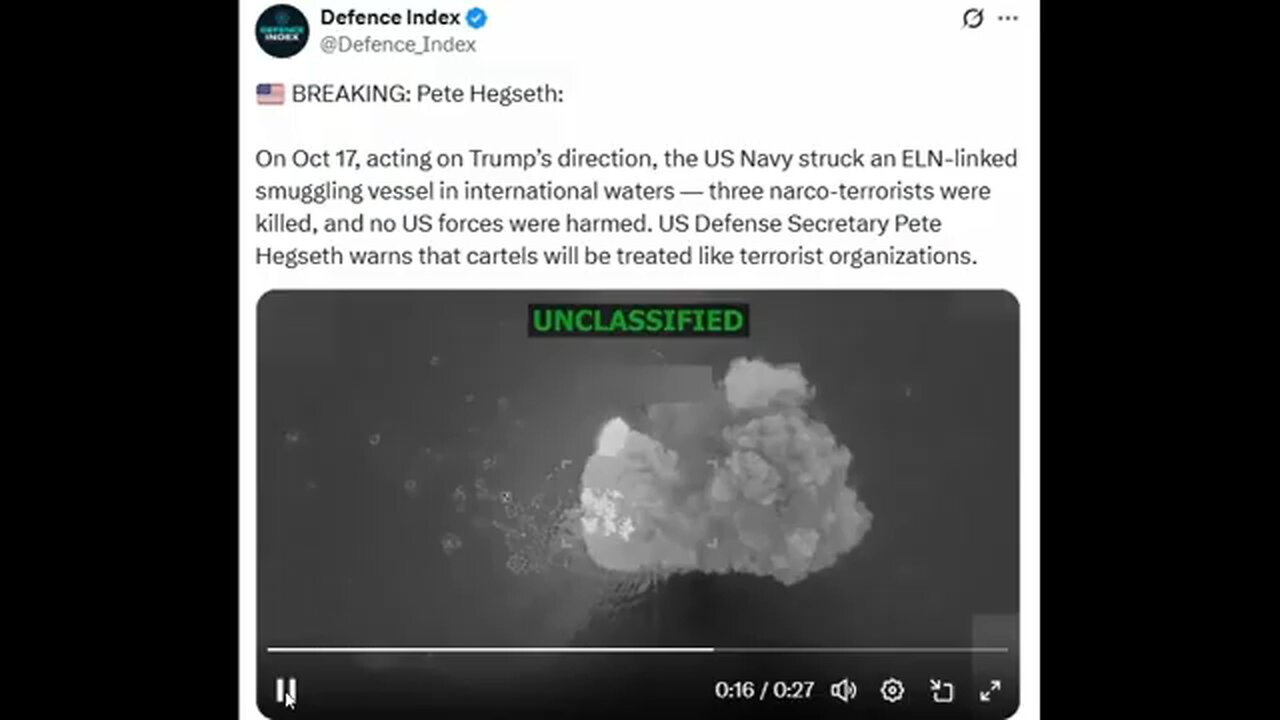Open the Grok explain-post icon

973,19
